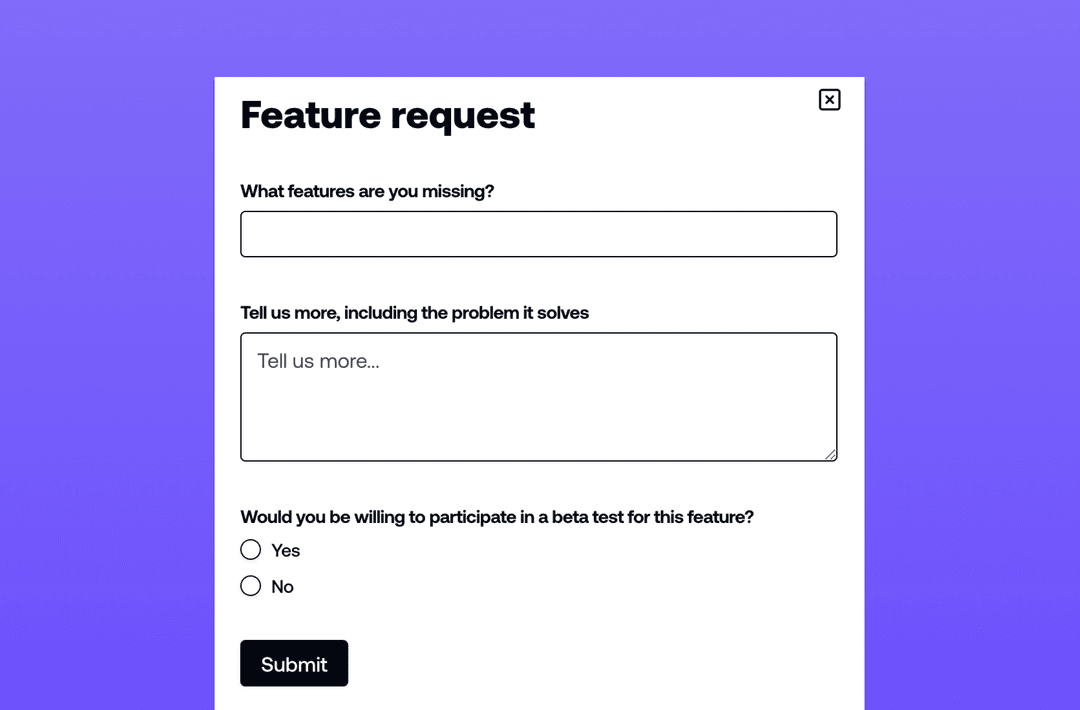Click the 'Tell us more...' placeholder text
The image size is (1080, 710).
click(x=318, y=361)
